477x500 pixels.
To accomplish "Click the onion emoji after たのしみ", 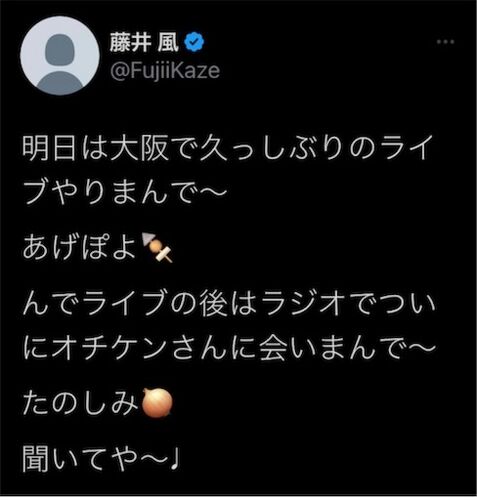I will [x=157, y=403].
